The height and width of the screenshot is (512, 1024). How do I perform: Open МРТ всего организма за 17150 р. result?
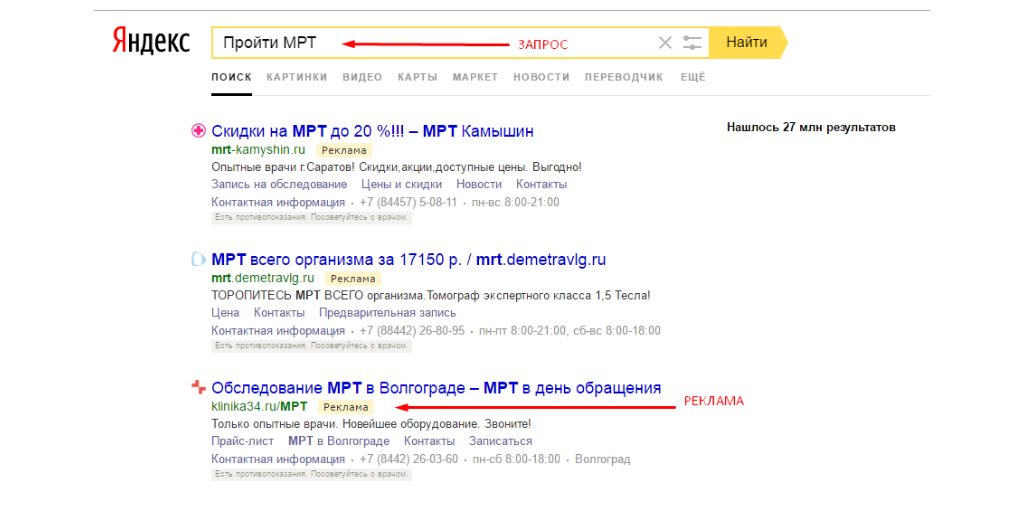tap(408, 260)
